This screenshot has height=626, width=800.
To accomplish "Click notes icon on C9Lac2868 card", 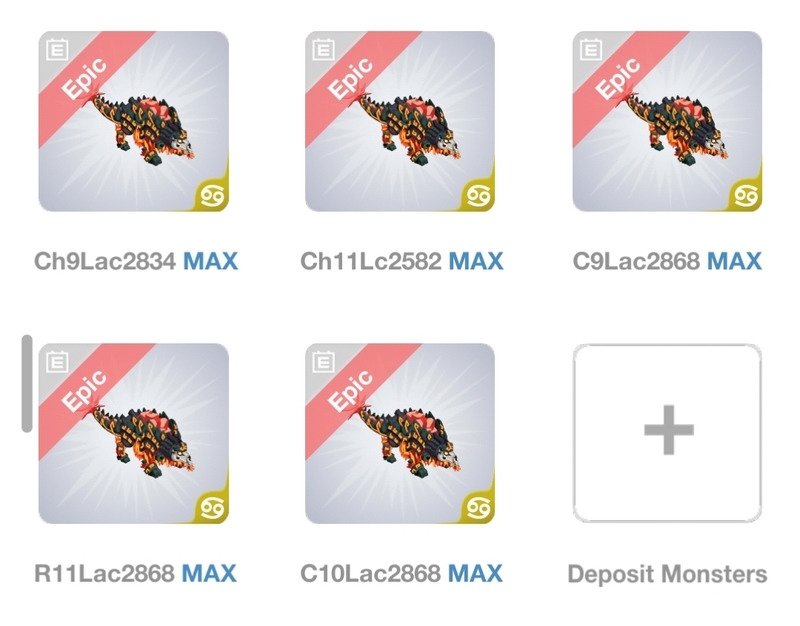I will (x=591, y=50).
